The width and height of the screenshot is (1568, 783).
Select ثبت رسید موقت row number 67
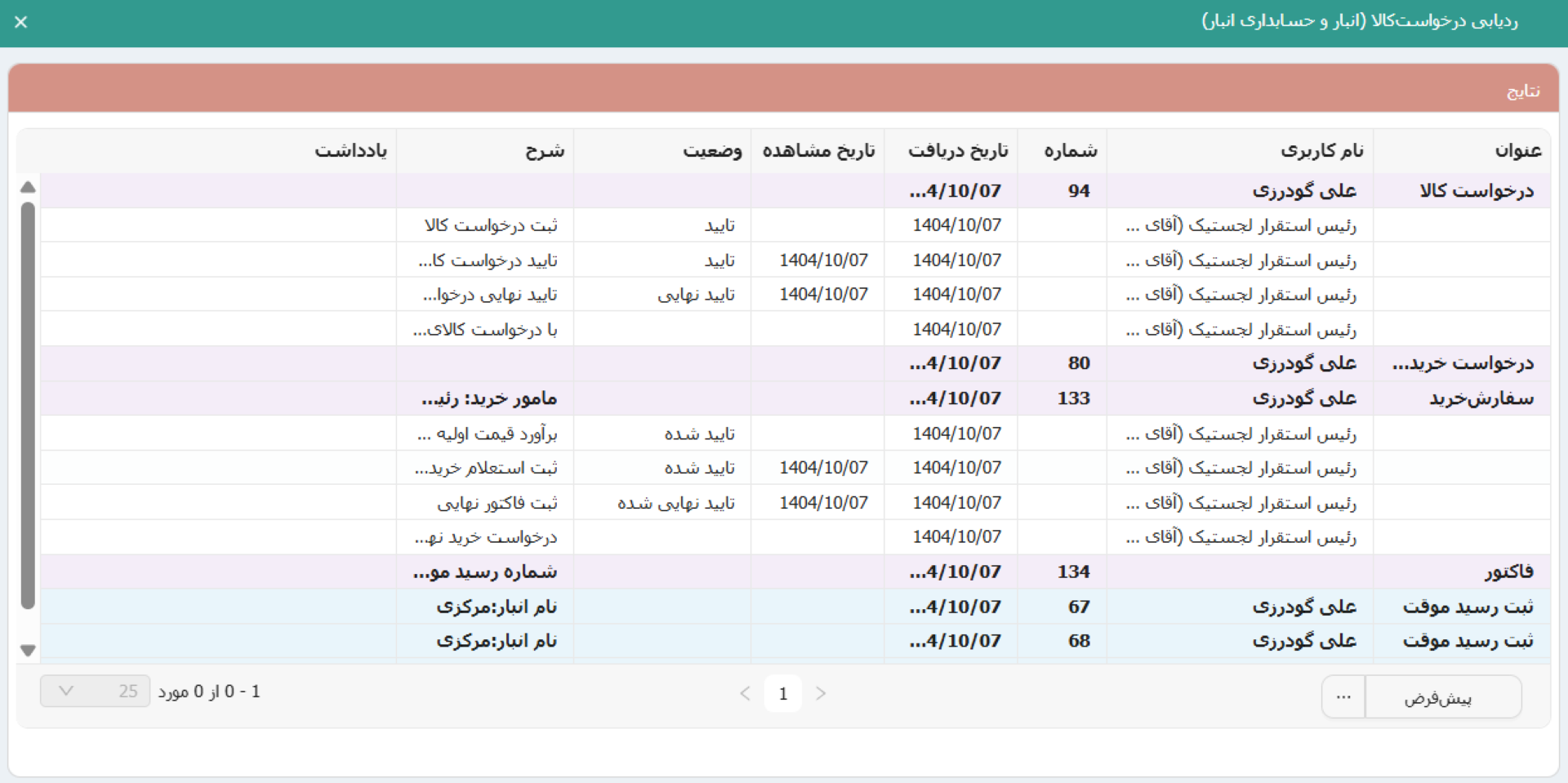coord(1078,607)
